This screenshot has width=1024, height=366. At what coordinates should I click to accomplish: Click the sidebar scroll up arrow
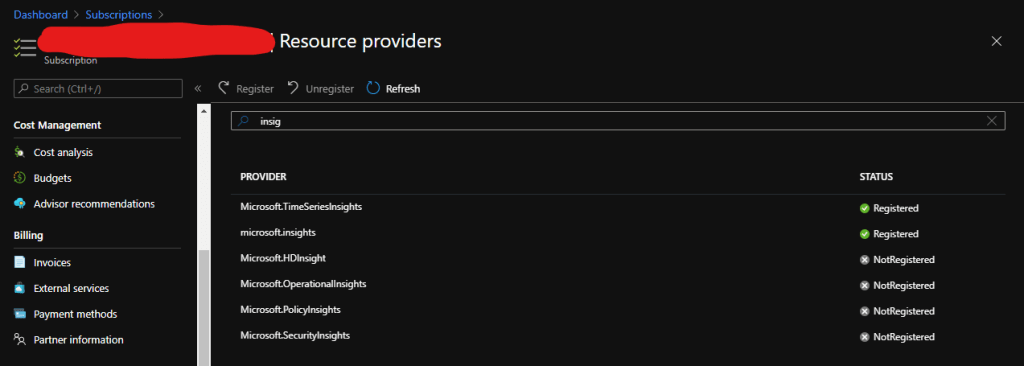(204, 111)
